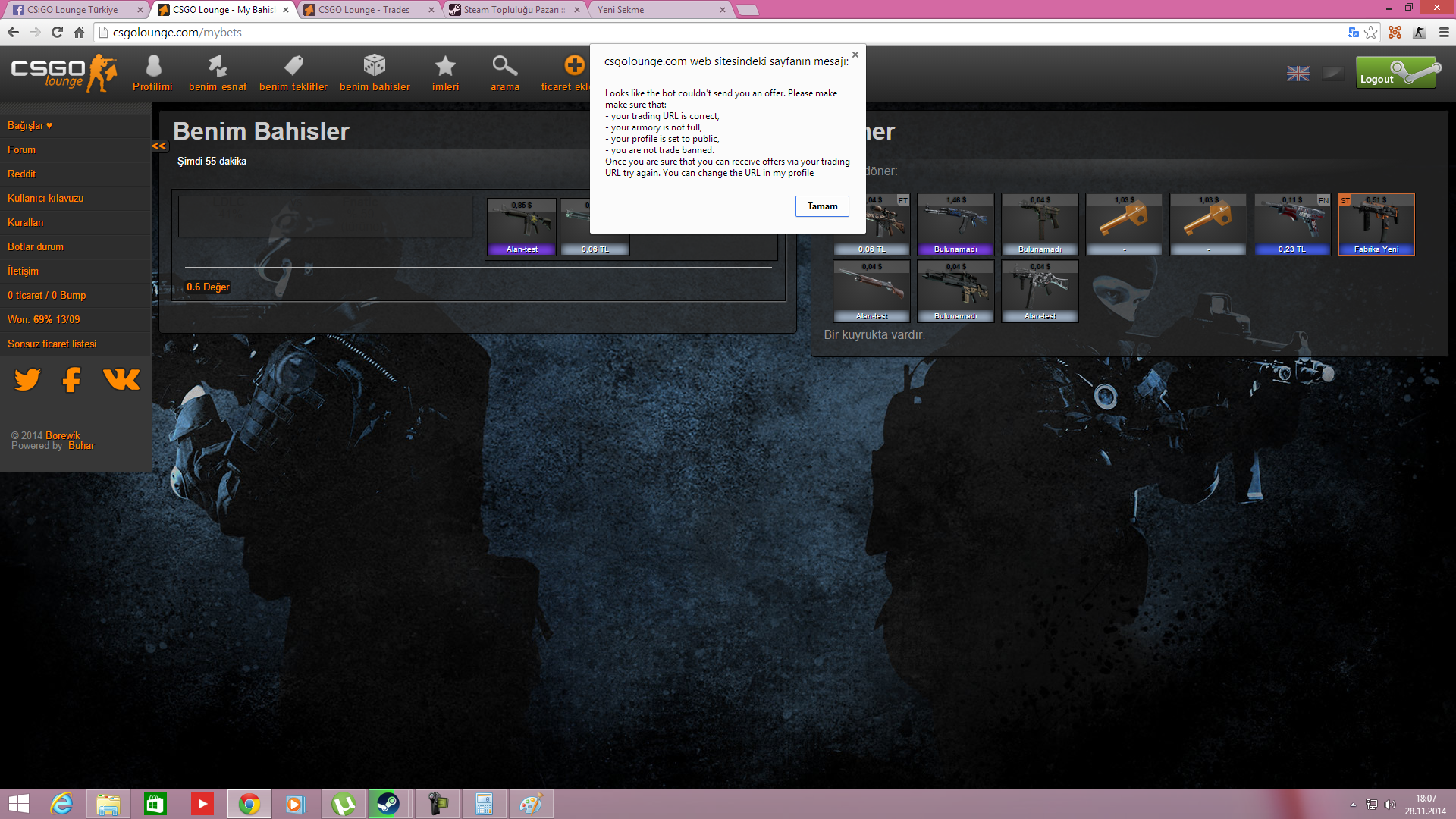Open the Forum sidebar link

(22, 149)
